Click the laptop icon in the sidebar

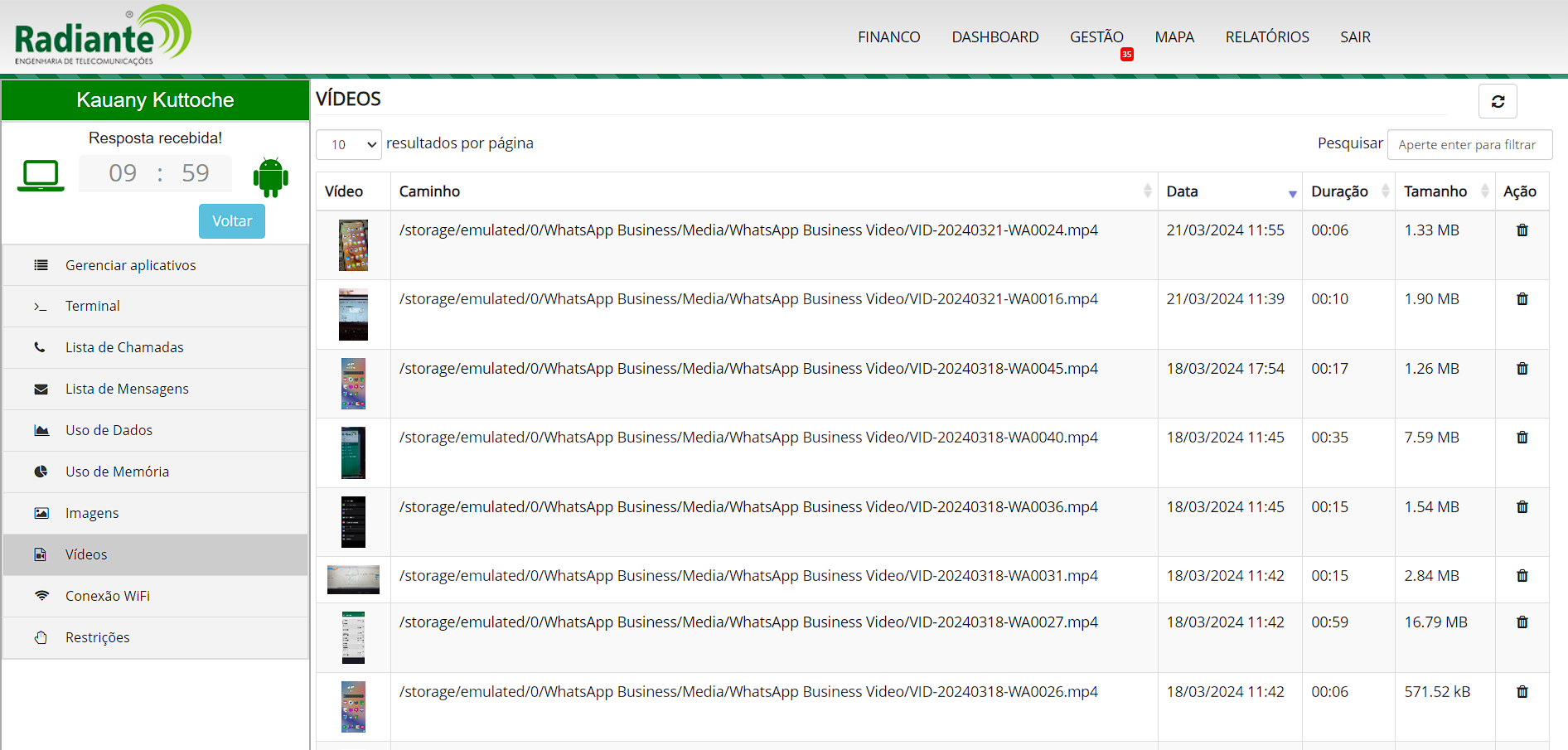point(41,176)
